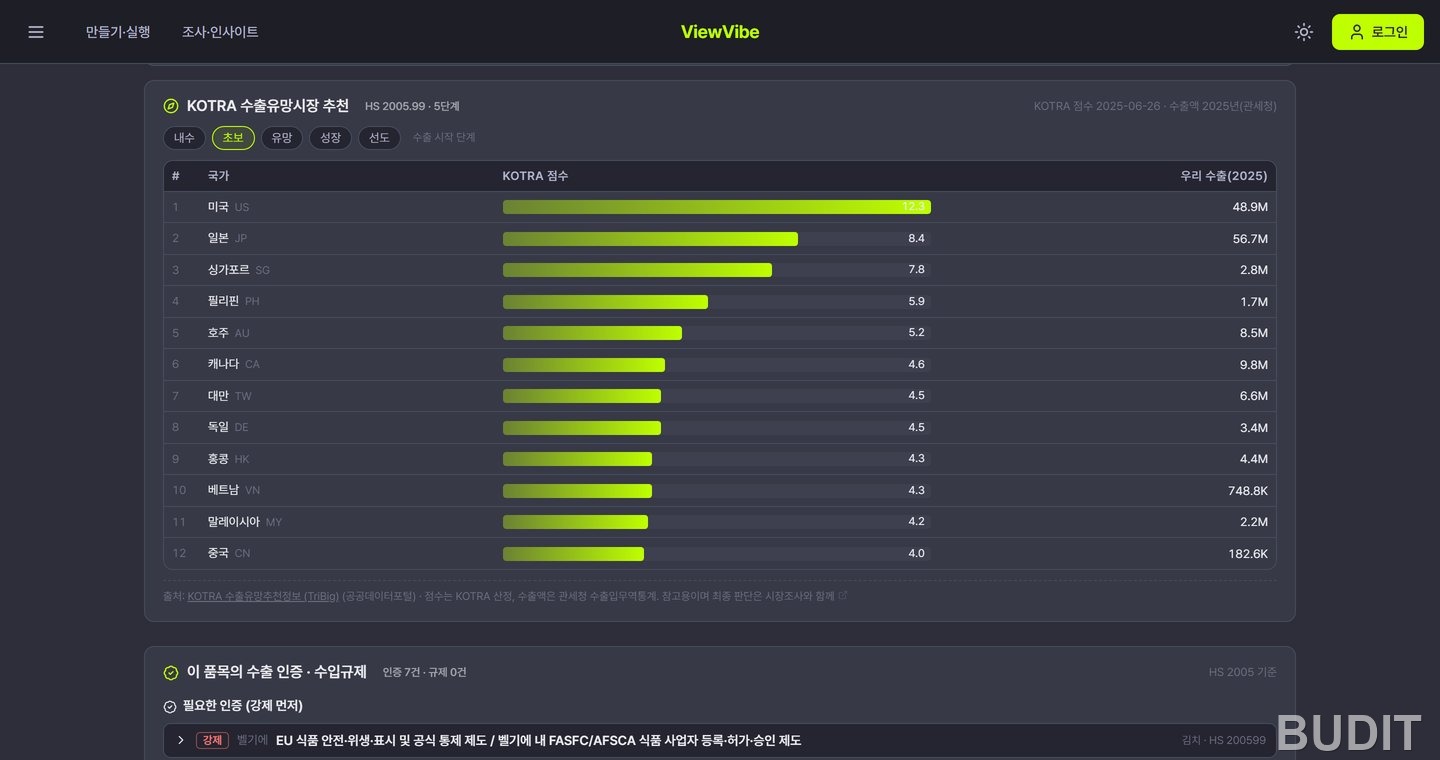
Task: Open the hamburger menu
Action: [x=36, y=32]
